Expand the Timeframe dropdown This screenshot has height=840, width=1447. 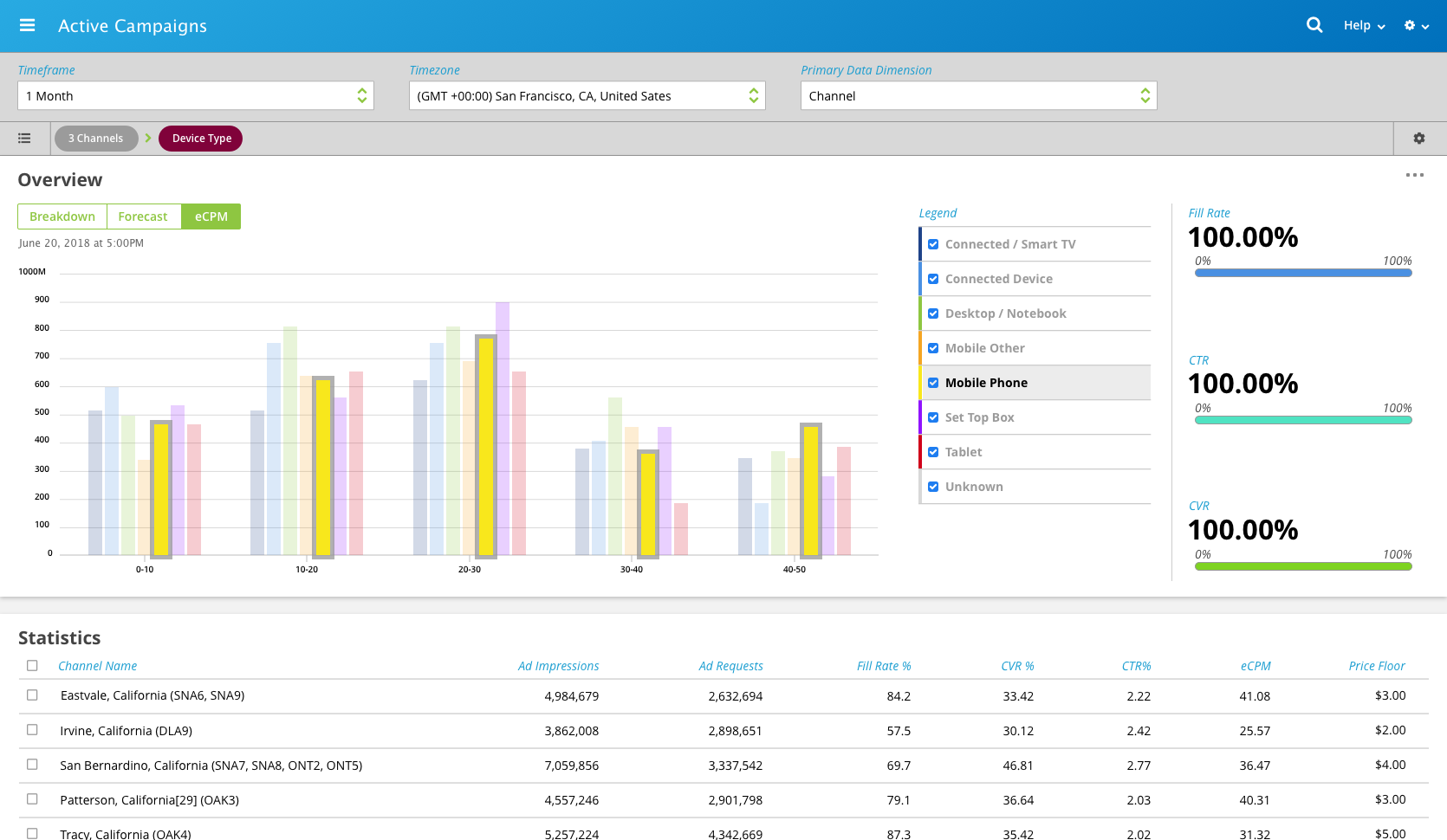click(x=195, y=96)
